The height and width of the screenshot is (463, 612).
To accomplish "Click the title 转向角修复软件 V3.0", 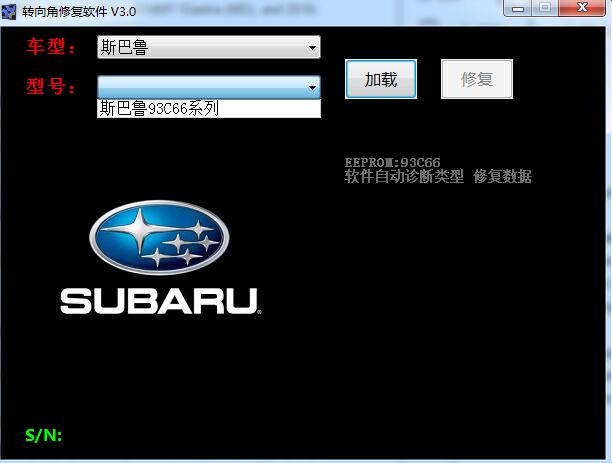I will click(x=79, y=12).
